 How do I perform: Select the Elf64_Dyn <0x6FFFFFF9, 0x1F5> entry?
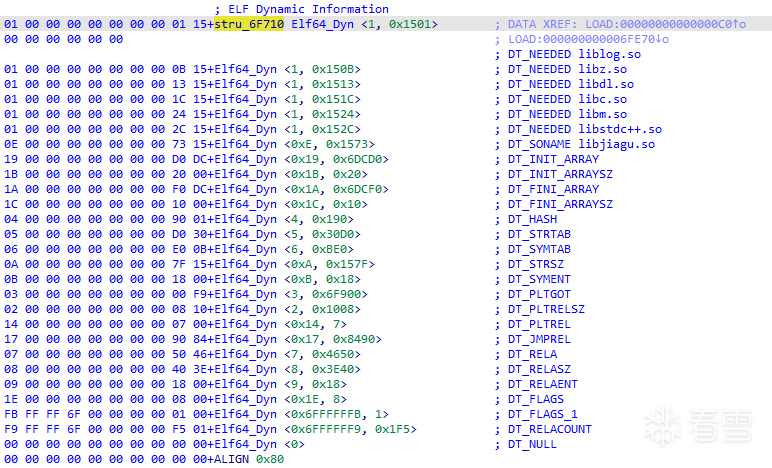(316, 430)
